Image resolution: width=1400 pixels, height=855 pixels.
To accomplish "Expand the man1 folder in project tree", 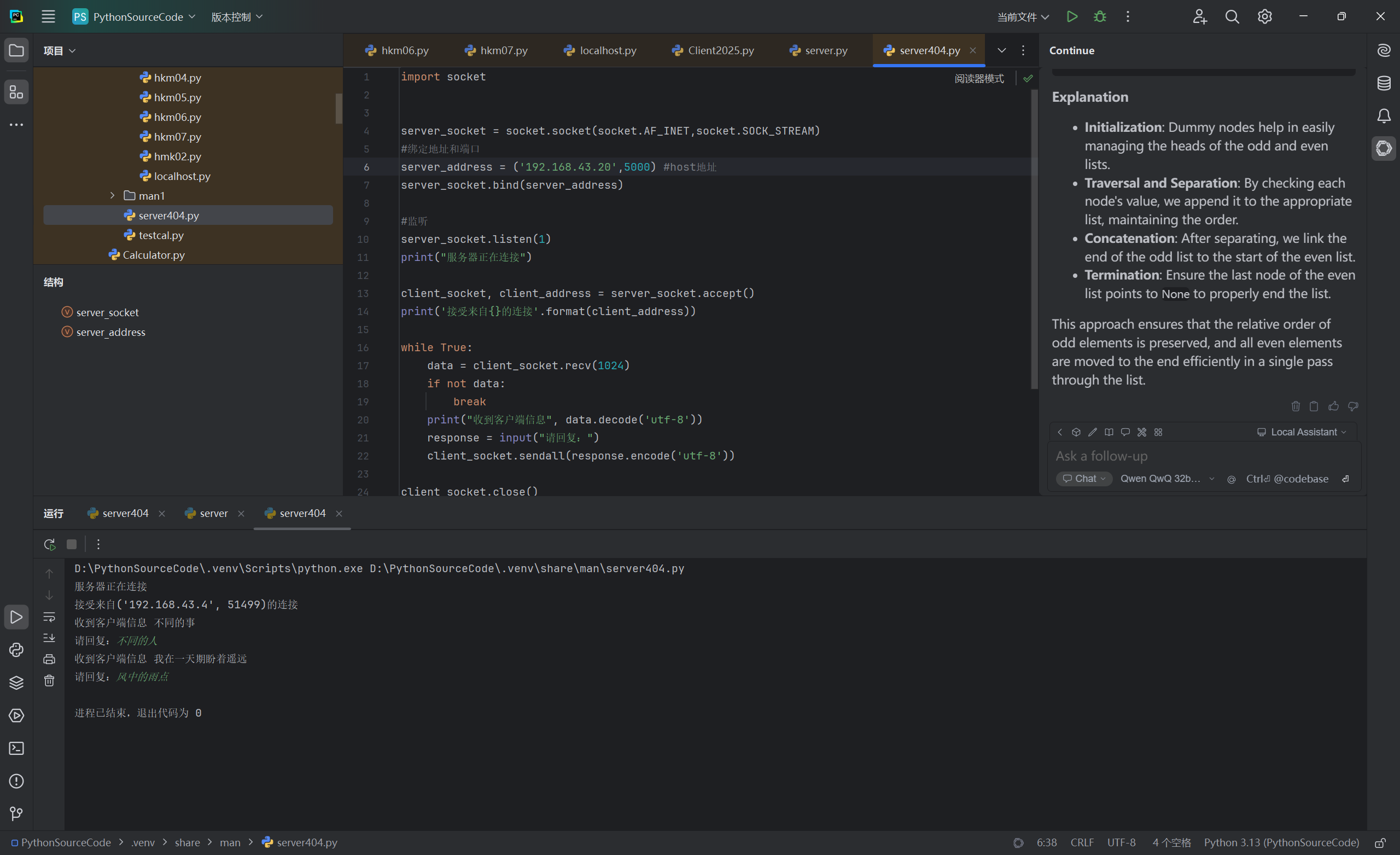I will (113, 195).
